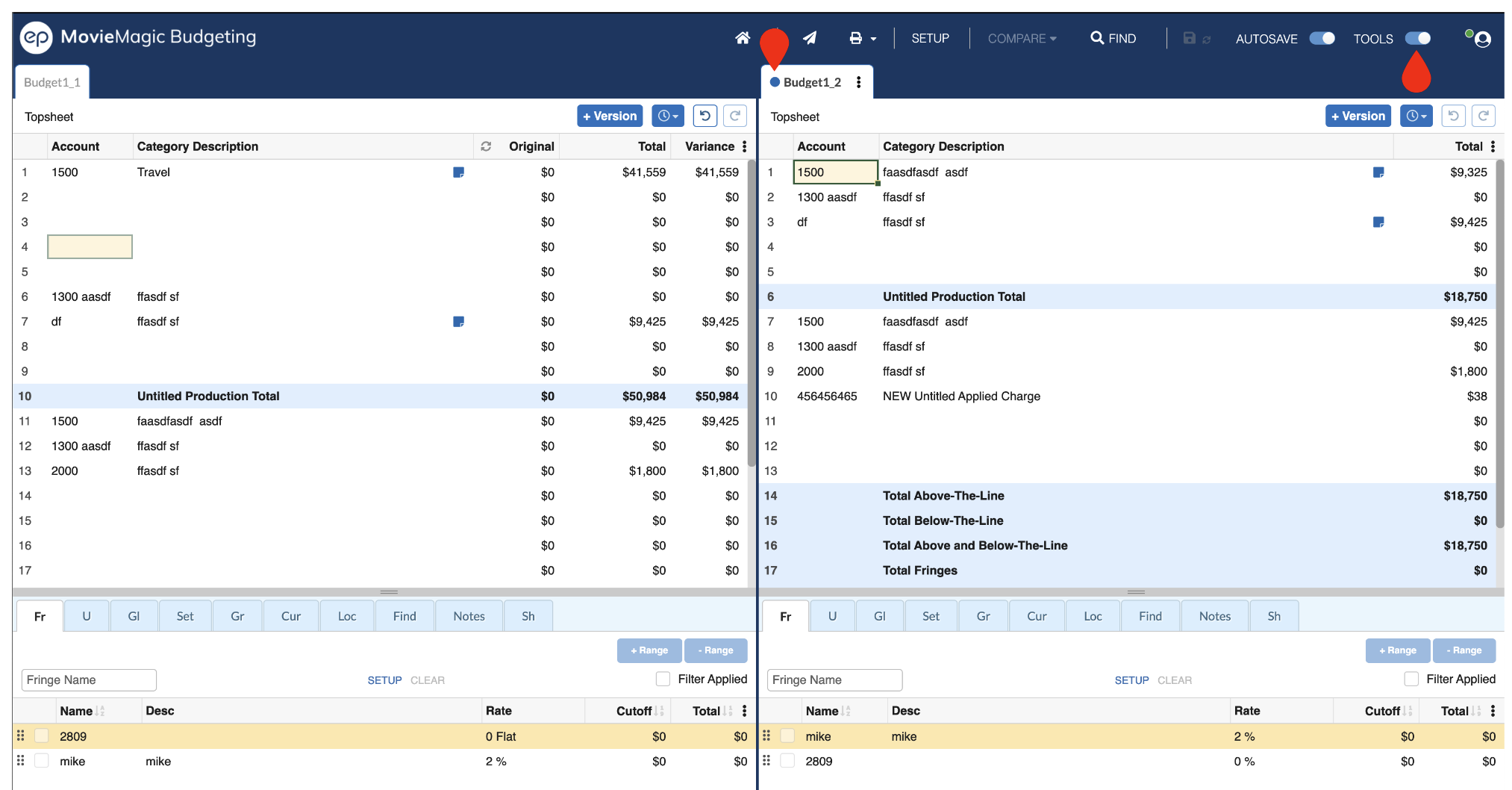The height and width of the screenshot is (790, 1512).
Task: Toggle the AUTOSAVE switch
Action: point(1322,38)
